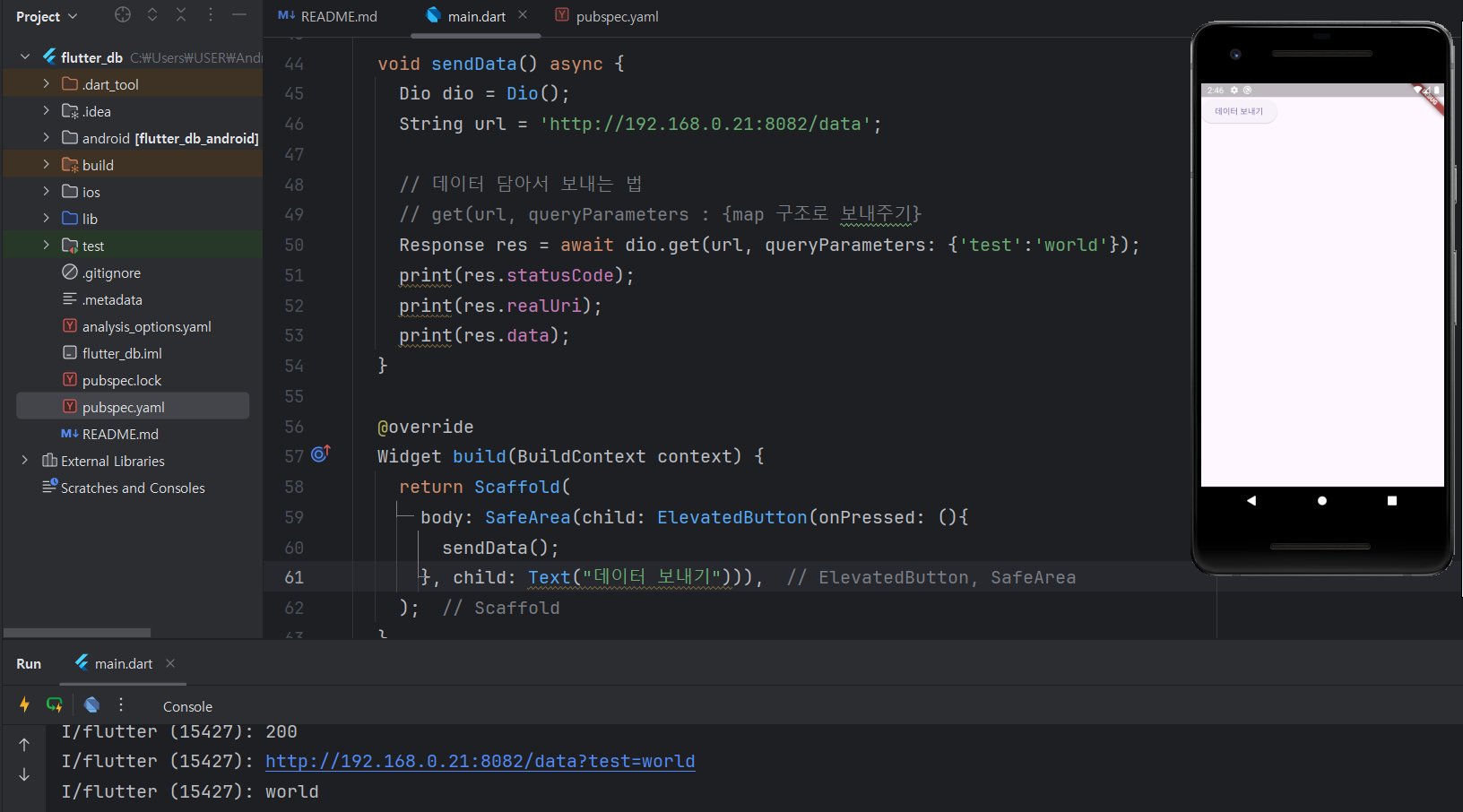Open the Project view dropdown
Screen dimensions: 1463x812
click(47, 16)
